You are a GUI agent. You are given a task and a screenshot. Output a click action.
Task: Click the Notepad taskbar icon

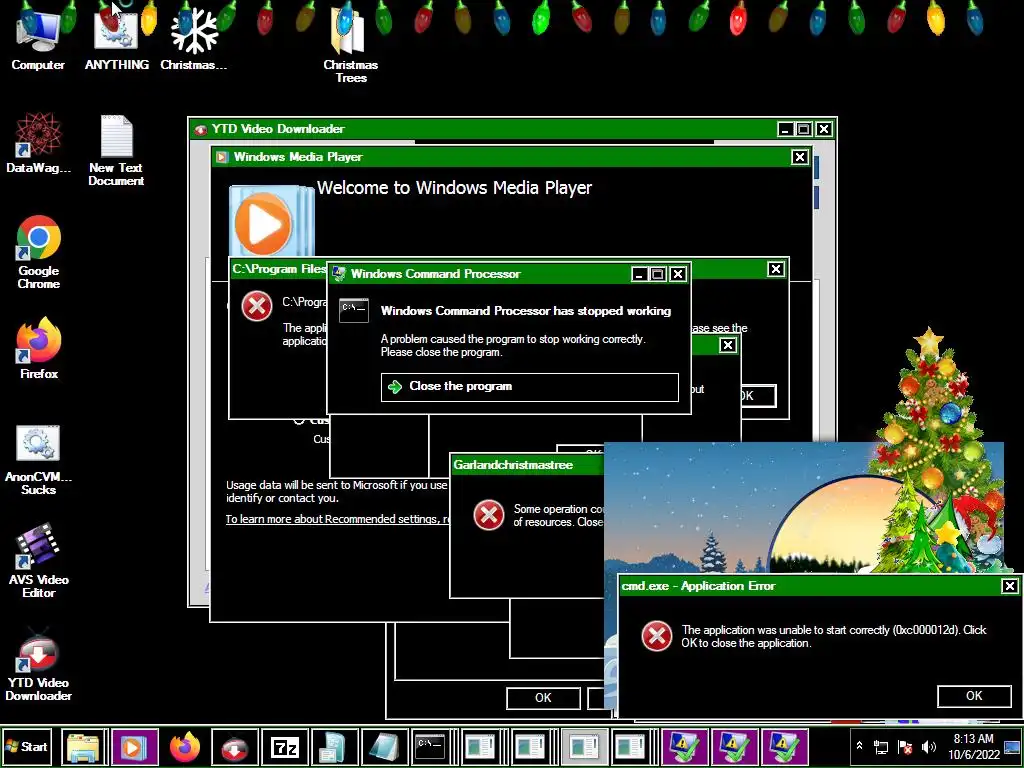(x=385, y=746)
